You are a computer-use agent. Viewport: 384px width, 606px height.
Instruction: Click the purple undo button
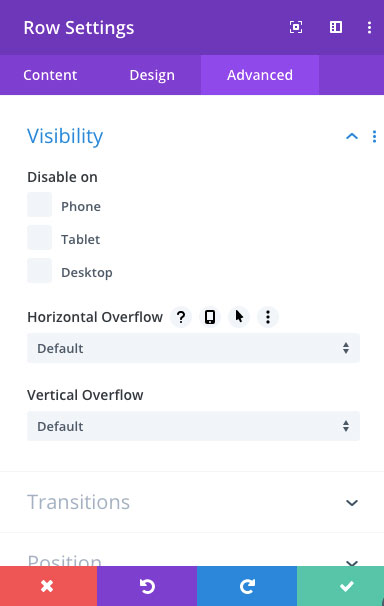click(x=147, y=586)
